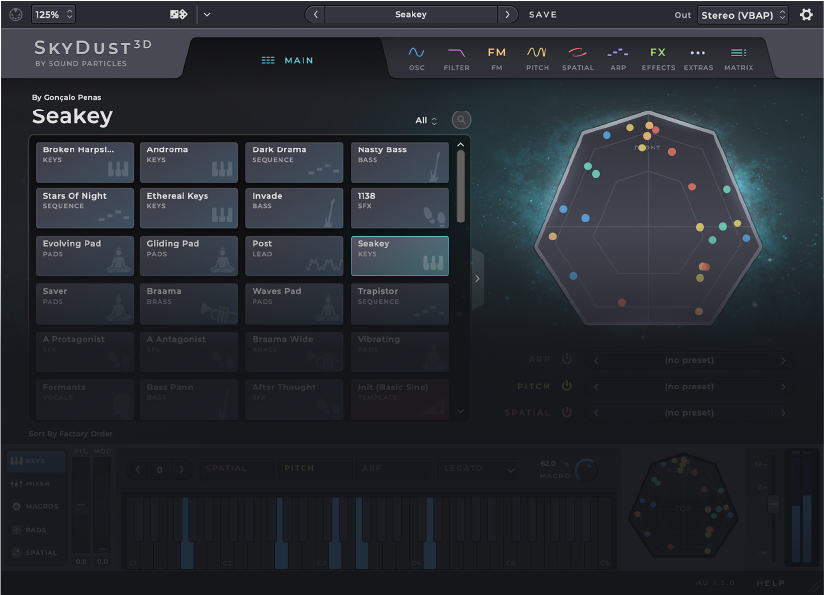Open the EXTRAS three-dots tab
The height and width of the screenshot is (595, 824).
(698, 59)
